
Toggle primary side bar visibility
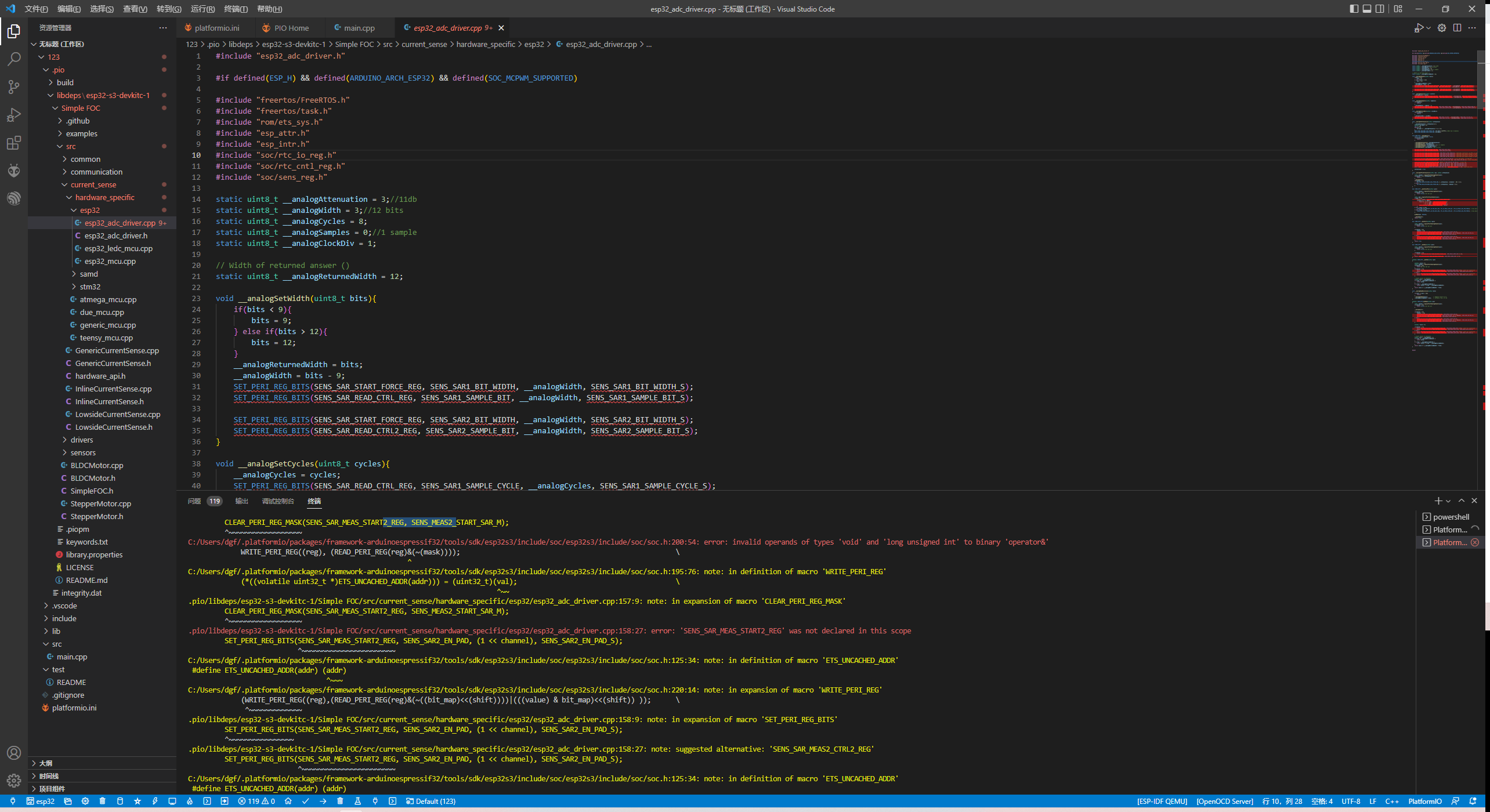(x=1354, y=9)
